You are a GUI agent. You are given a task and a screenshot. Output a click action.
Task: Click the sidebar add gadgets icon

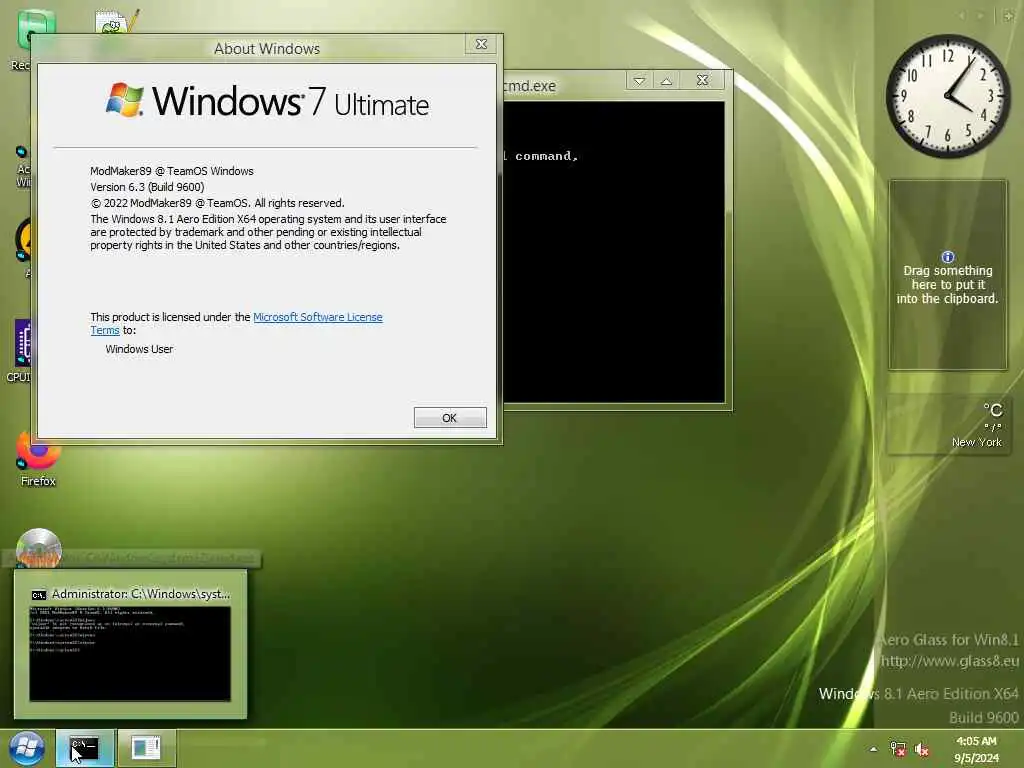[1008, 16]
